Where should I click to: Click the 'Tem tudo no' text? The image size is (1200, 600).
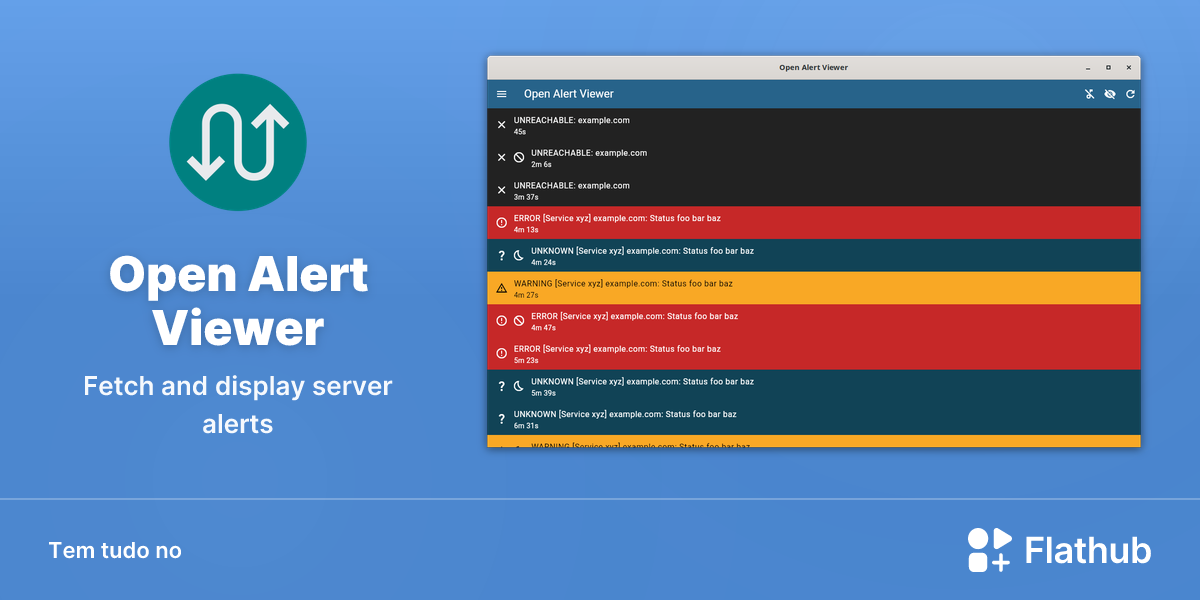115,550
